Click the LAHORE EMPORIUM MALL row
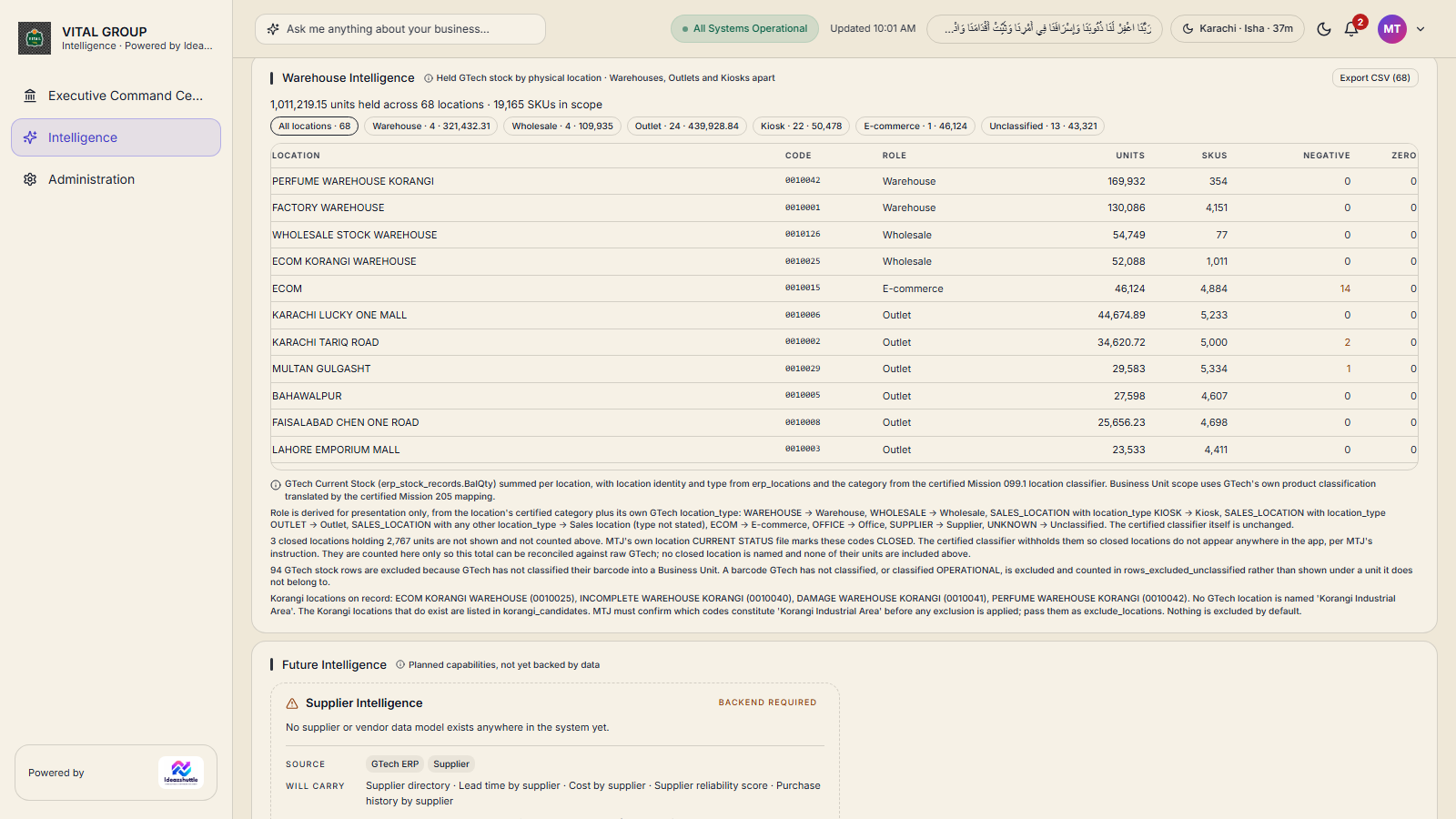 pos(844,450)
